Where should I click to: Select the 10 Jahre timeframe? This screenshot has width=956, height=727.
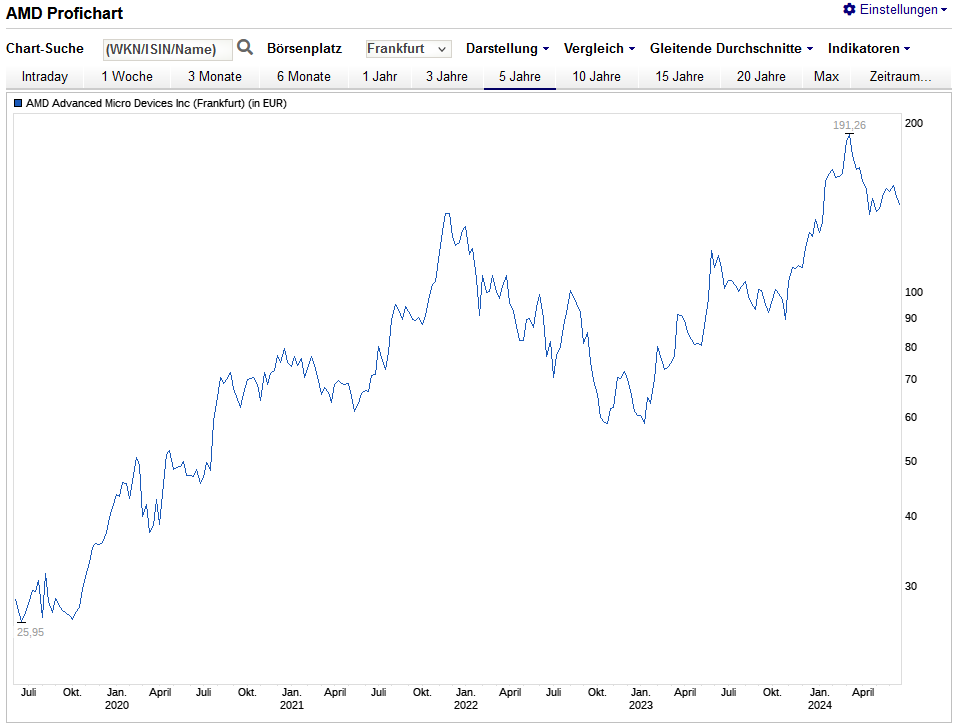coord(596,77)
